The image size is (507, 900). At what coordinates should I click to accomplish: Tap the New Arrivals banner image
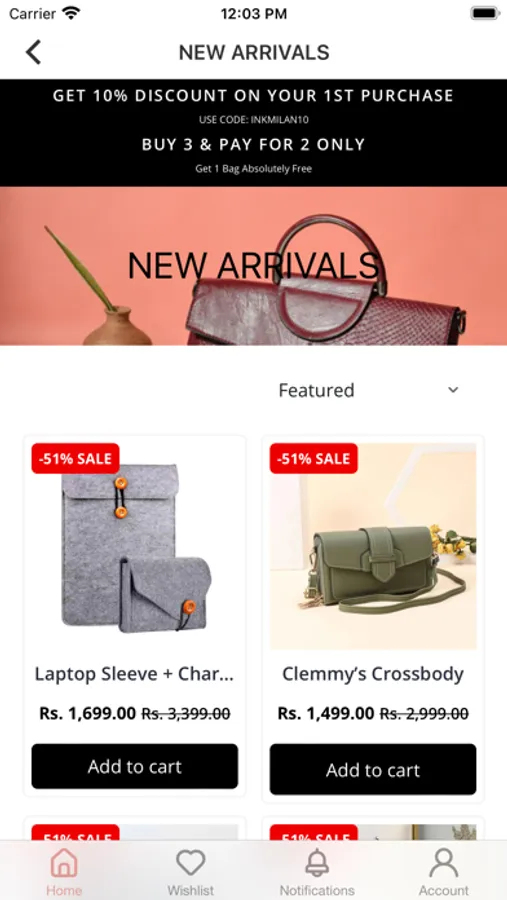pyautogui.click(x=253, y=266)
